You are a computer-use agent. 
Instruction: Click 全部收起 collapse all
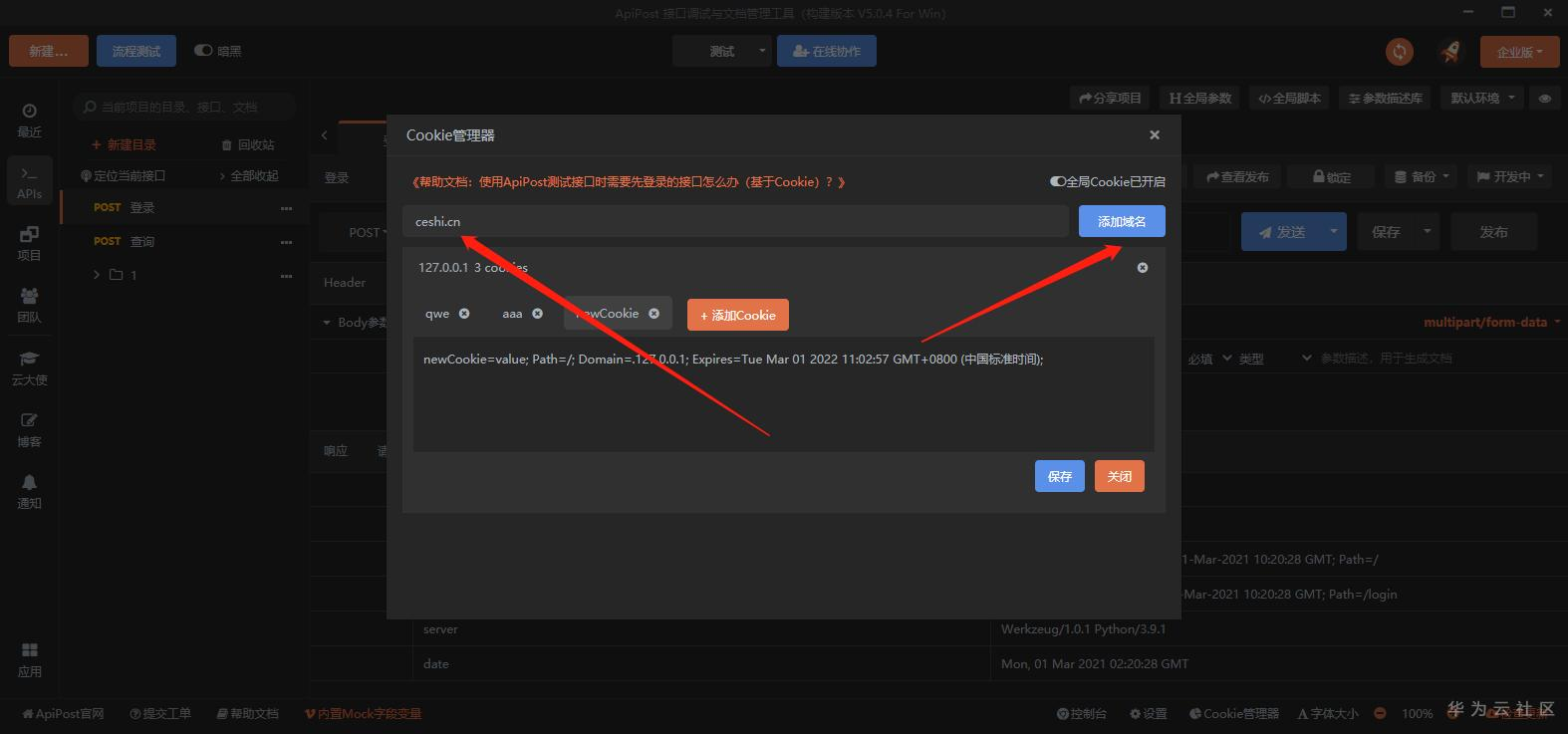click(x=249, y=176)
